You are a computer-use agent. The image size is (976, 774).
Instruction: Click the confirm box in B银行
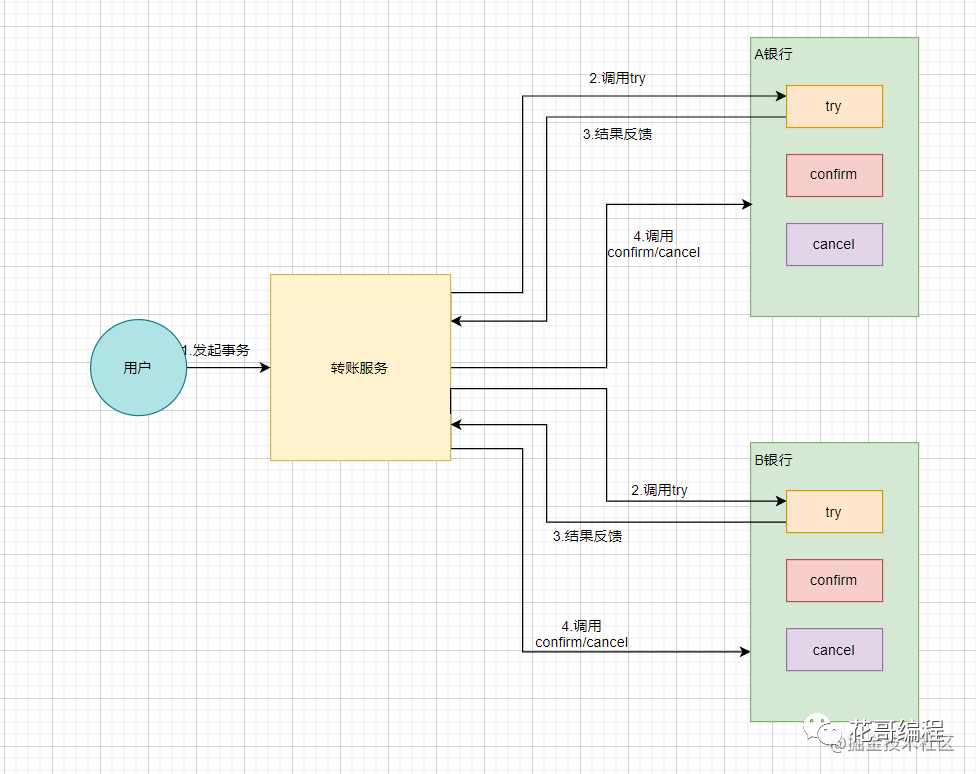[834, 580]
